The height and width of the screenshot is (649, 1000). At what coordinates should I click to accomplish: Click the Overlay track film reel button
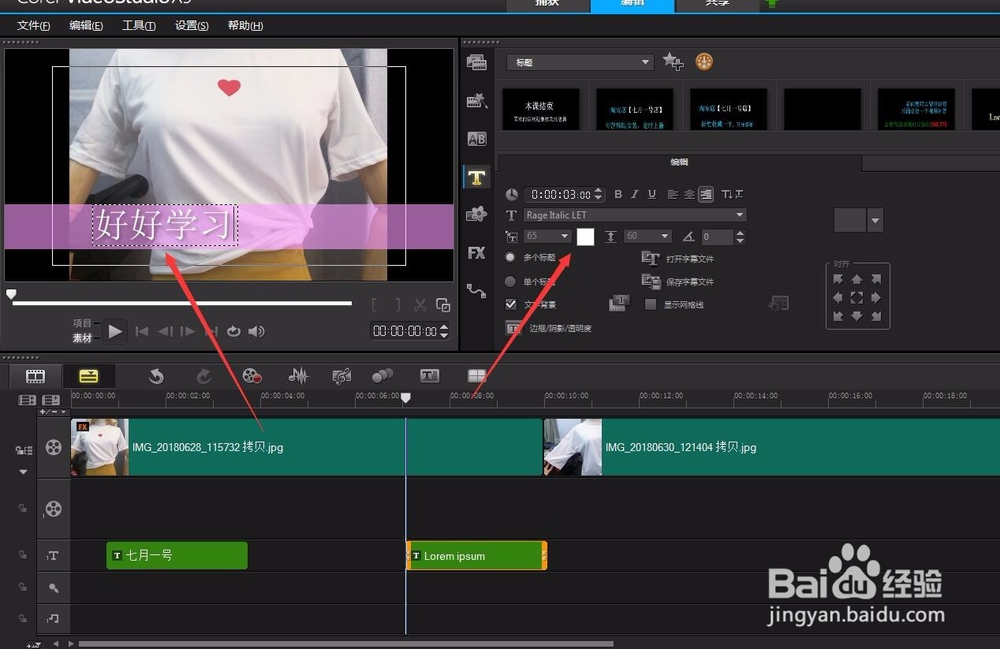click(54, 509)
